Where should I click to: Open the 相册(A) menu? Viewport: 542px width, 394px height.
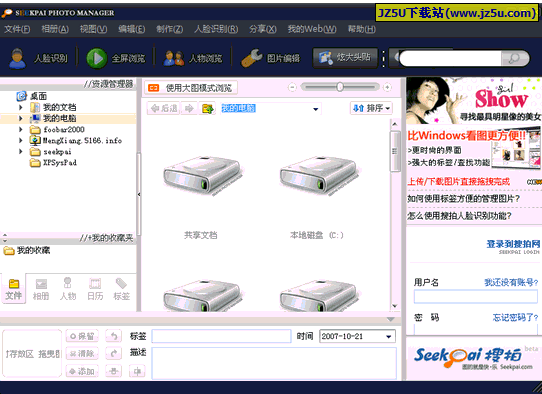coord(55,29)
